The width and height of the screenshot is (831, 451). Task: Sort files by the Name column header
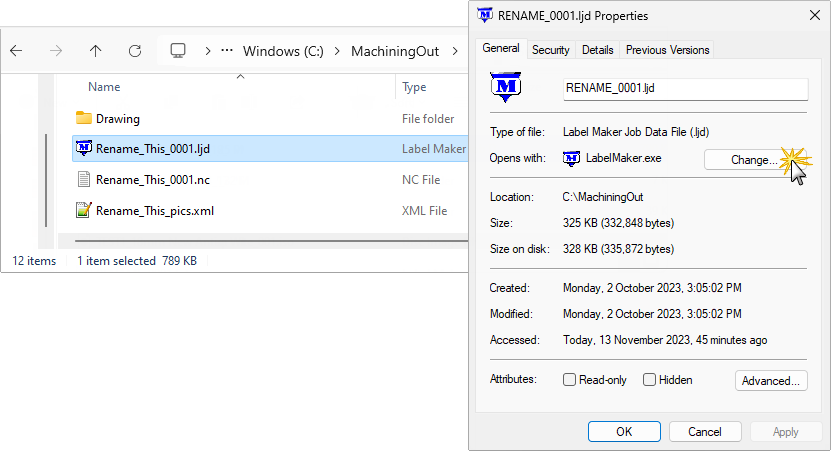pos(104,87)
